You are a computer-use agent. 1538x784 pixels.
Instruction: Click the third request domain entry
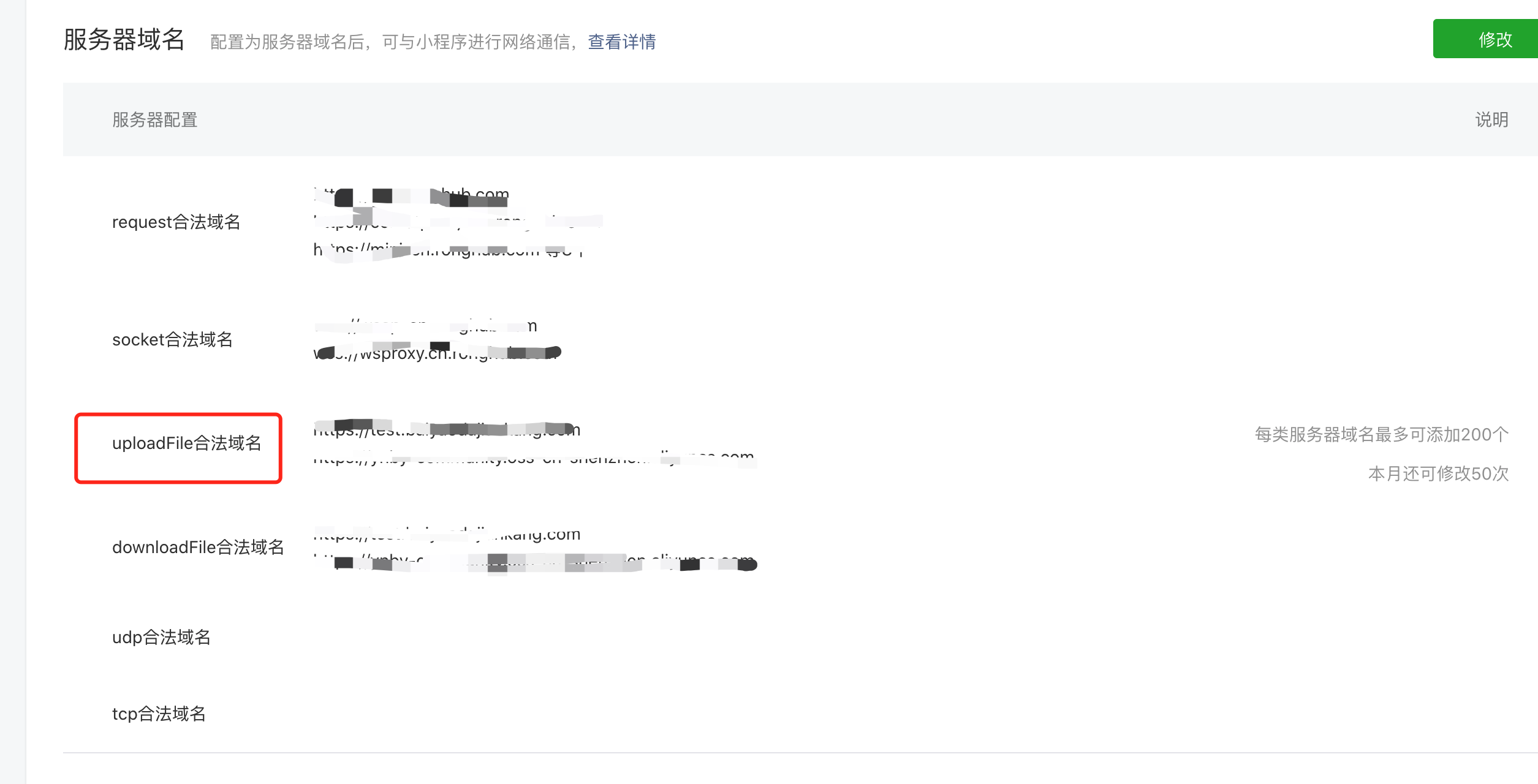(449, 250)
